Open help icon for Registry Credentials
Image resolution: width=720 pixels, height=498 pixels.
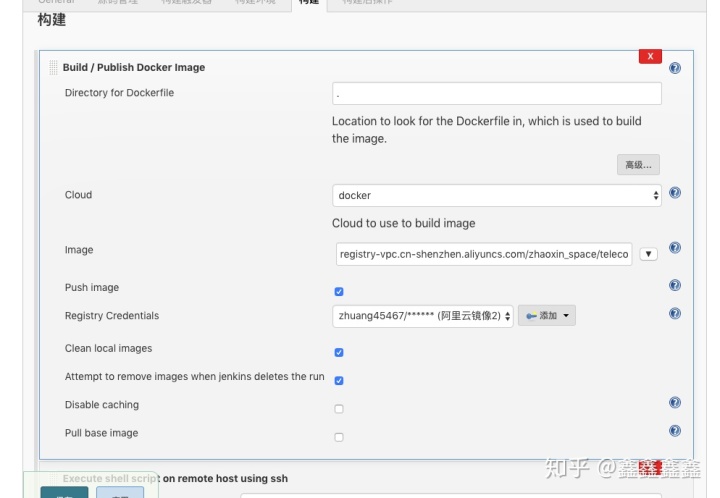point(675,313)
